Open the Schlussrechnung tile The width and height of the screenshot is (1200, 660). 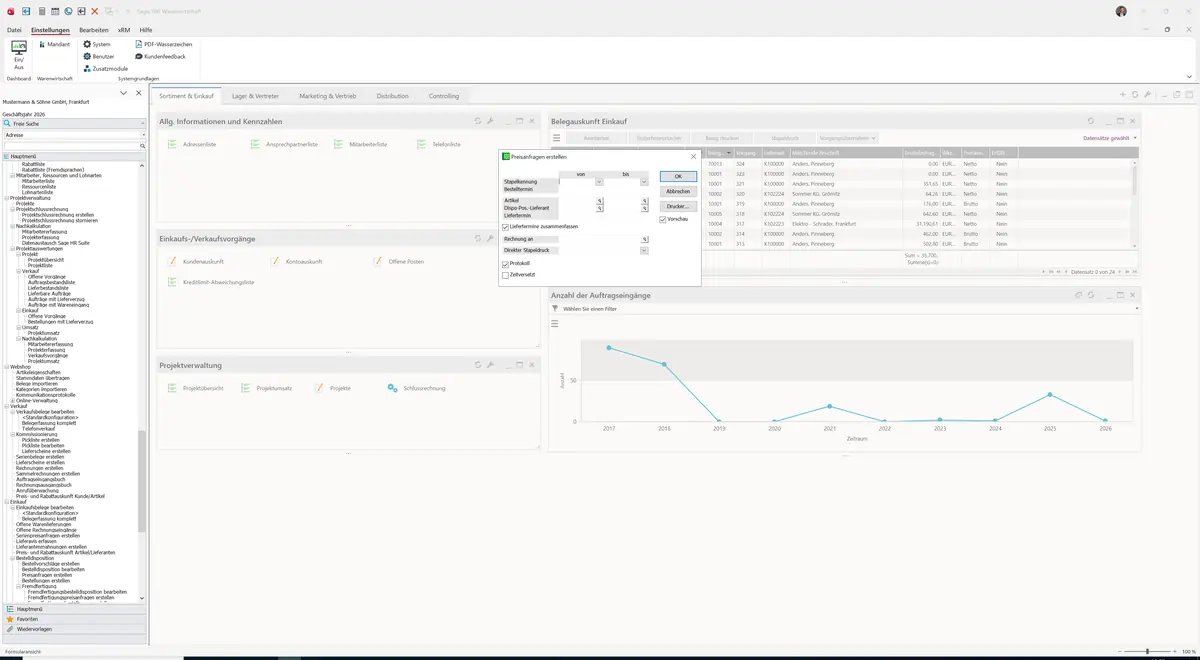(416, 387)
